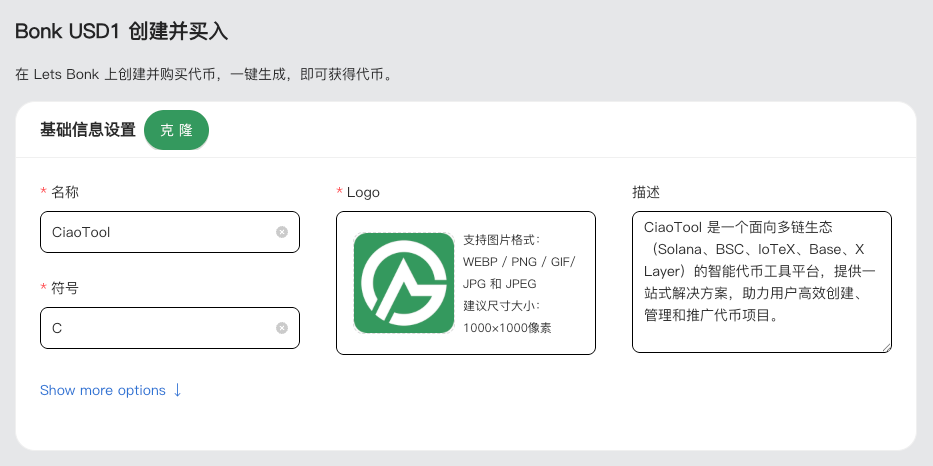Open the Show more options link
The height and width of the screenshot is (466, 933).
[x=103, y=390]
